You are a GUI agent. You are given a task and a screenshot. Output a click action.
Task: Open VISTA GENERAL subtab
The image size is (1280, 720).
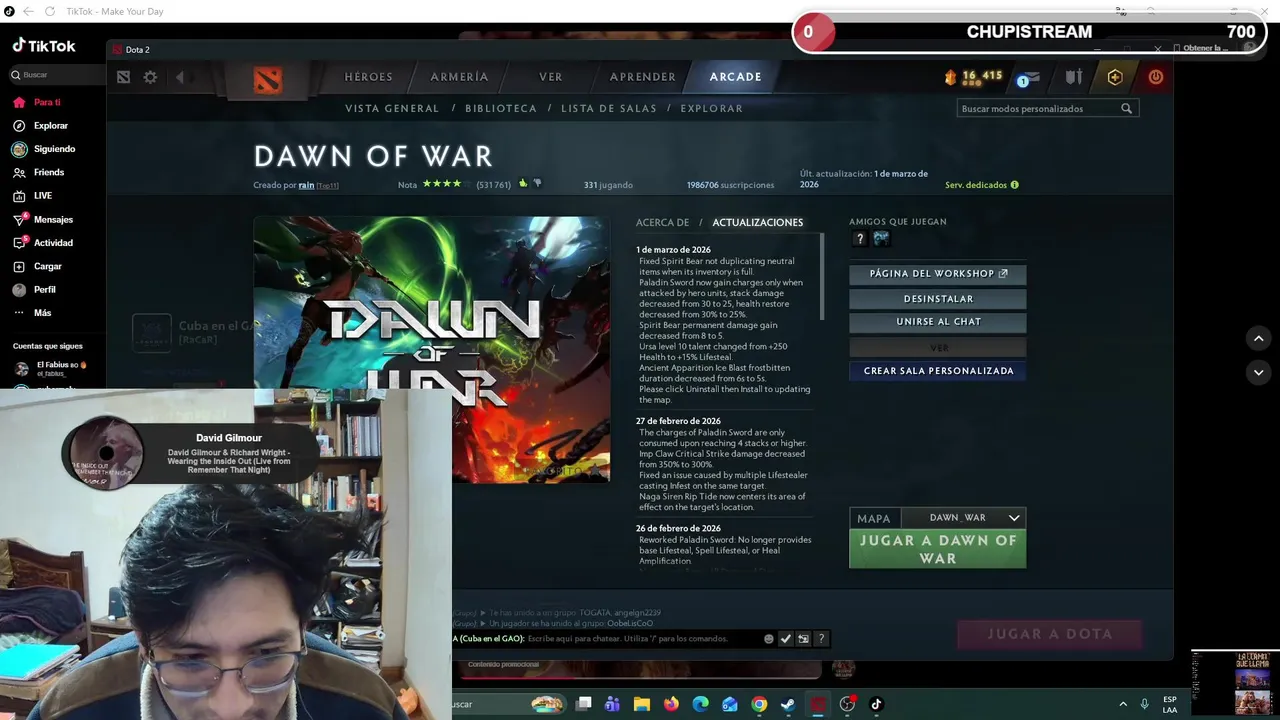(392, 108)
